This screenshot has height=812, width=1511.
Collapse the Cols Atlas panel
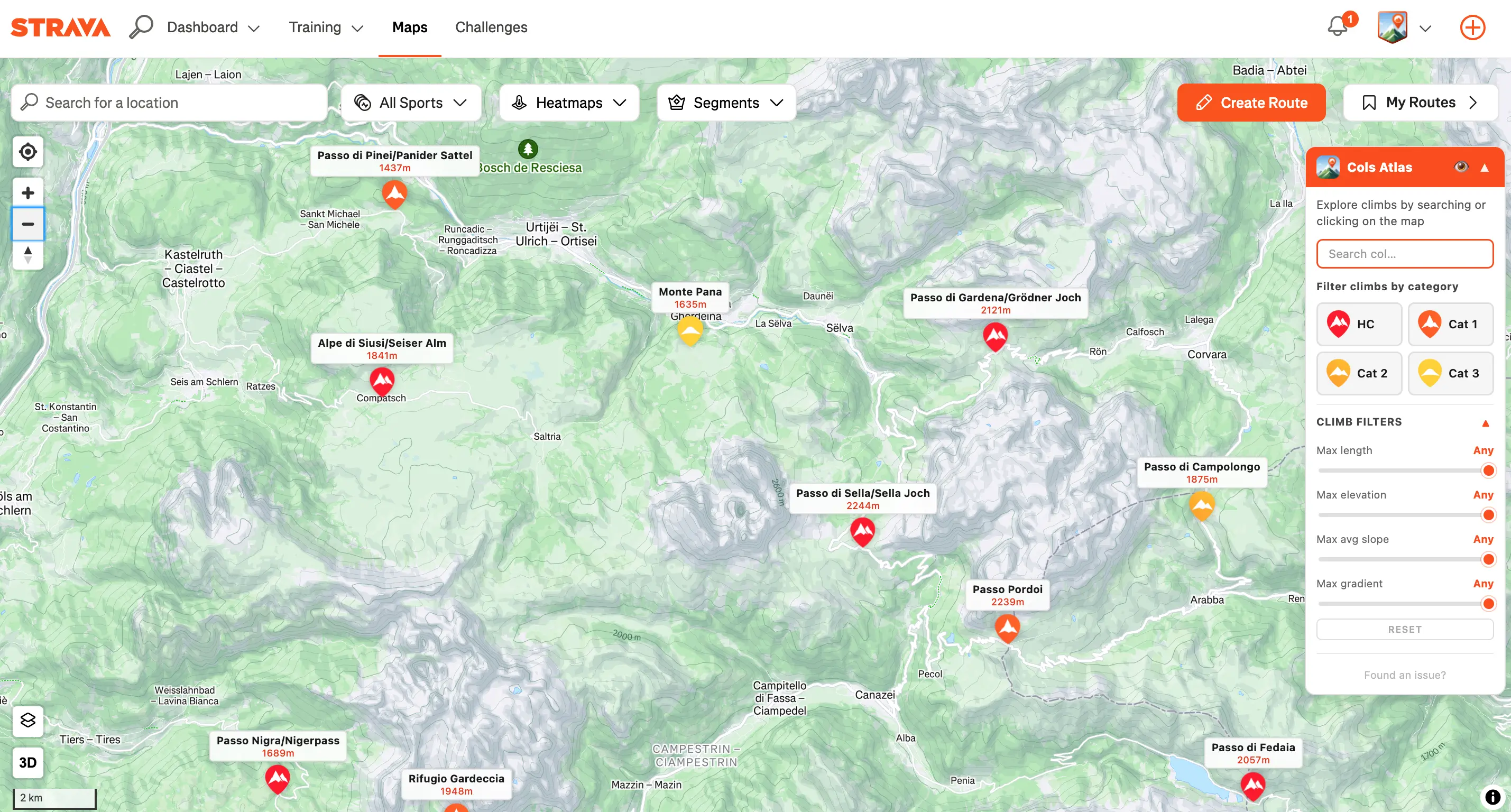[1485, 168]
